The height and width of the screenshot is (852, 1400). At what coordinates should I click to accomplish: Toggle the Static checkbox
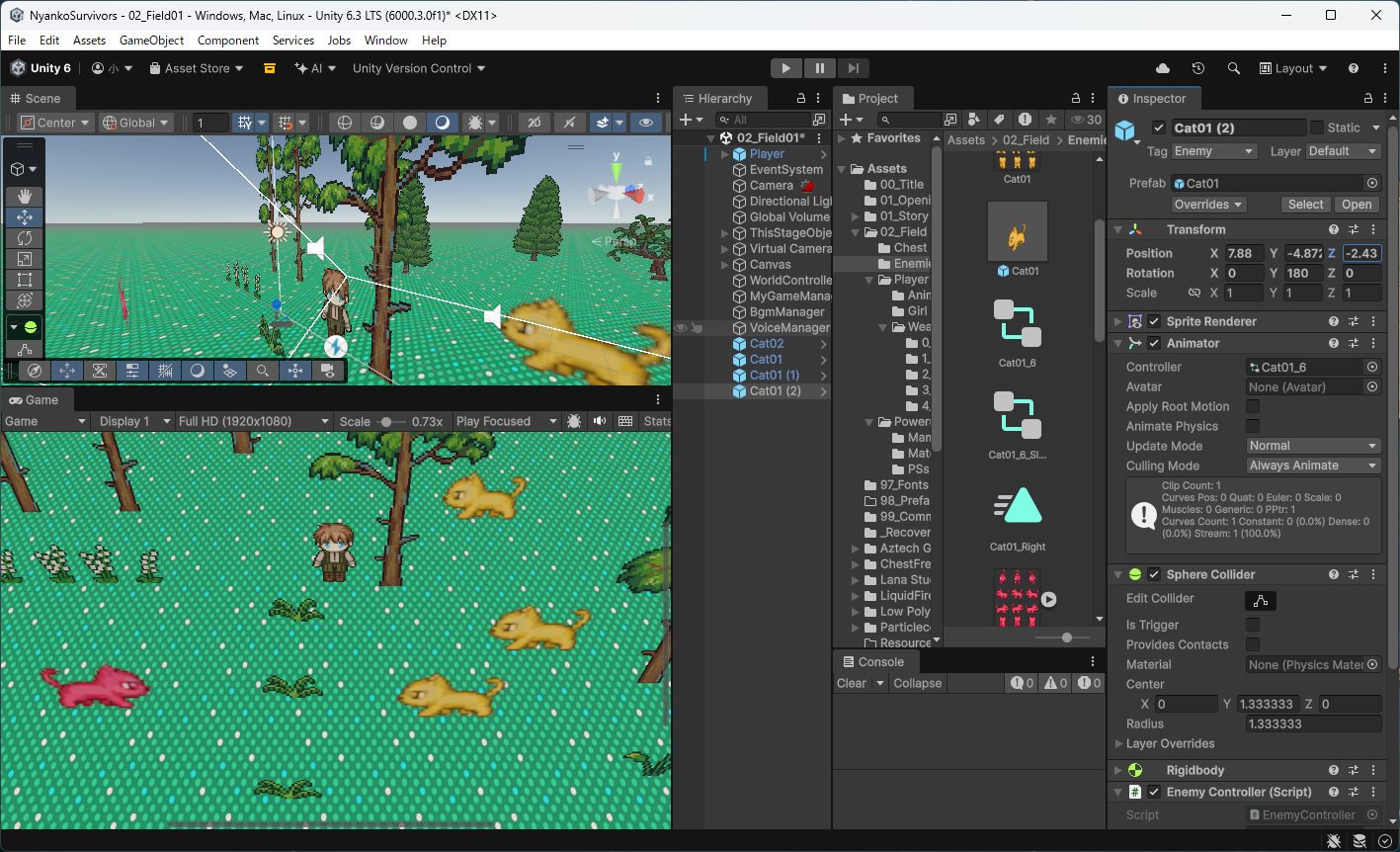pos(1316,128)
